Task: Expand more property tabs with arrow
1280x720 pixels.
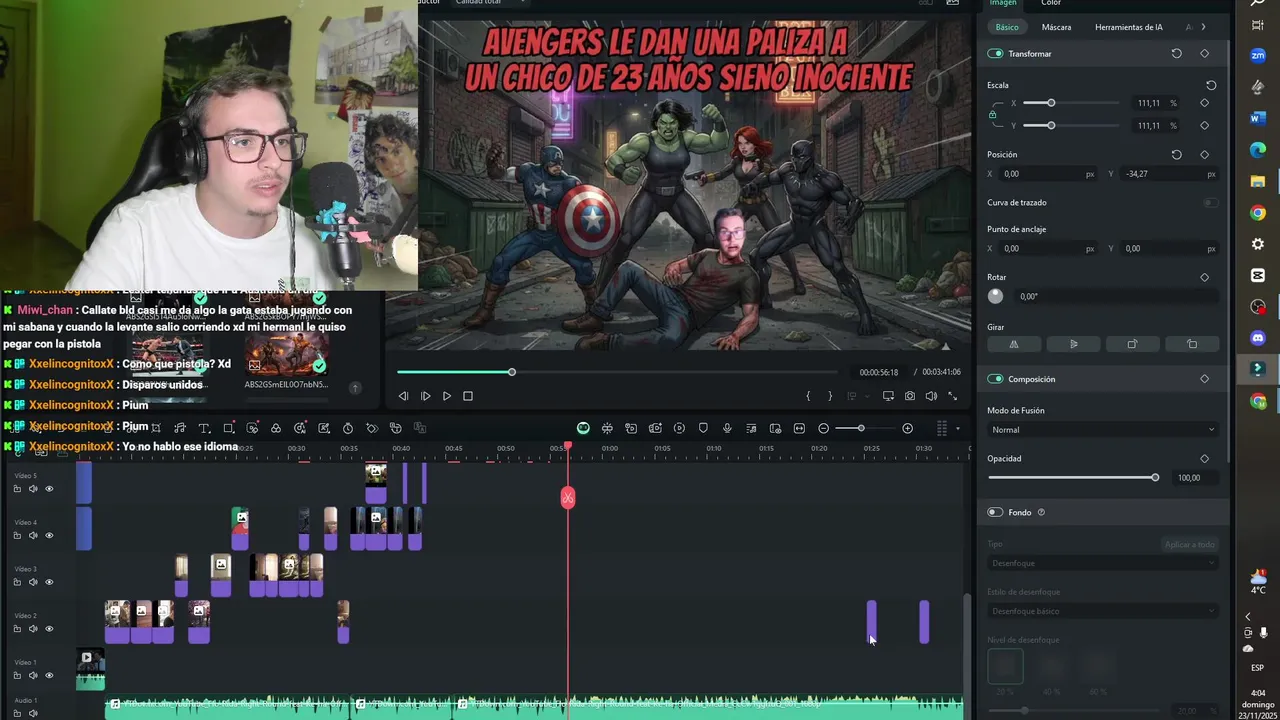Action: click(x=1203, y=27)
